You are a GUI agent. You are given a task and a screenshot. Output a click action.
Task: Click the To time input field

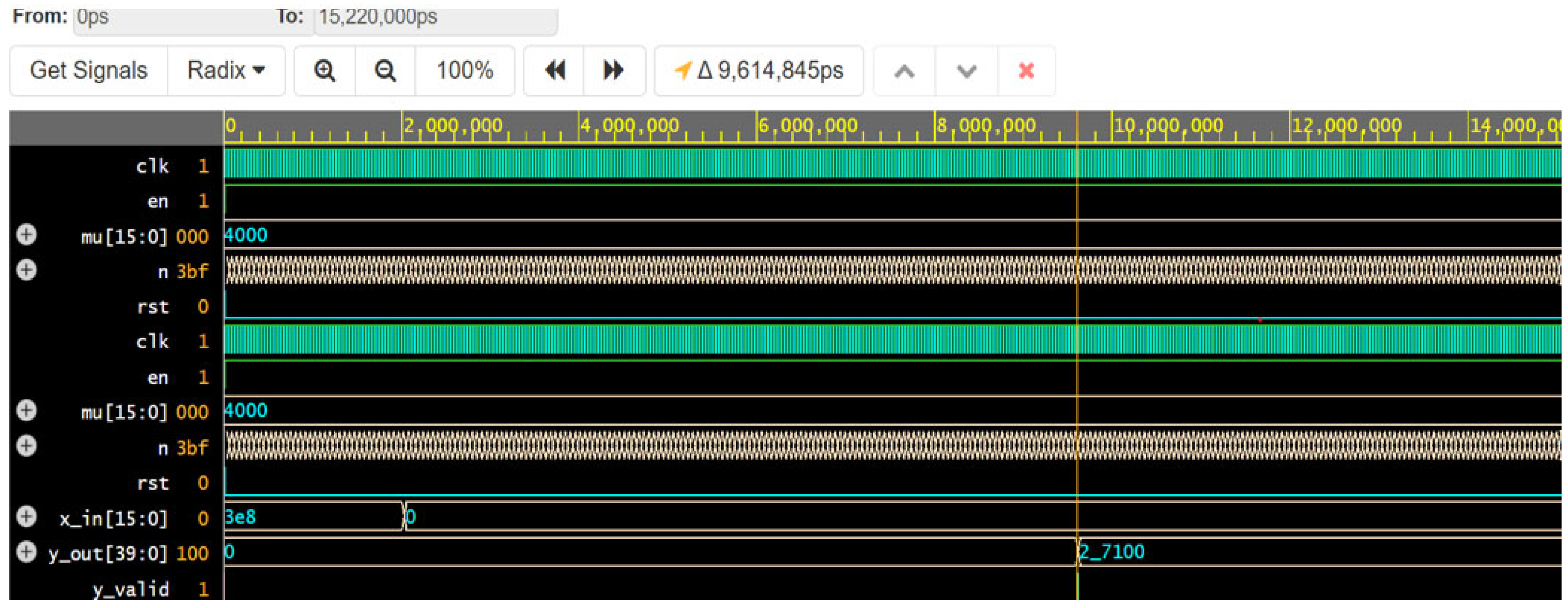[x=435, y=17]
